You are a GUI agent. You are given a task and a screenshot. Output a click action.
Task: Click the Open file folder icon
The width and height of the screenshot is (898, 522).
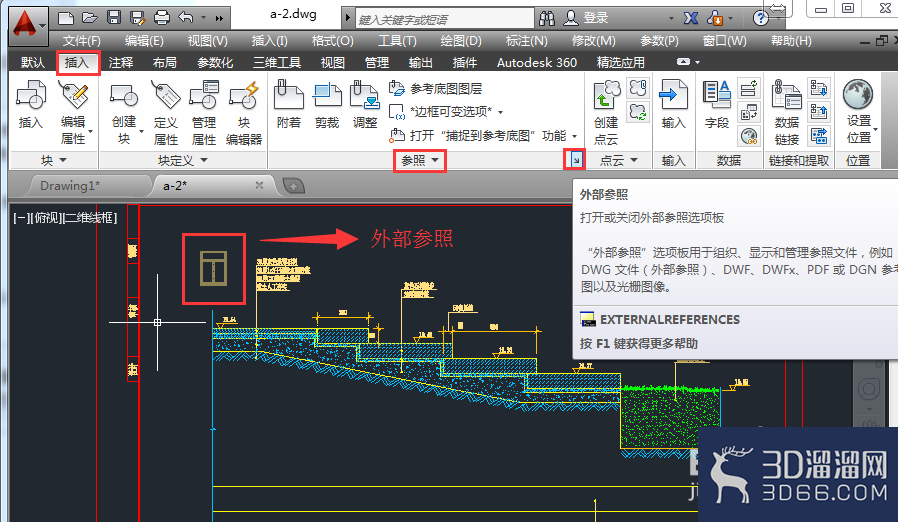[x=90, y=18]
